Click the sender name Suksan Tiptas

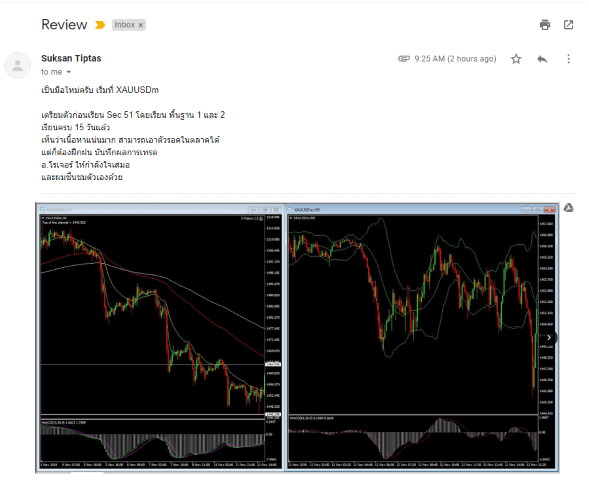point(71,58)
